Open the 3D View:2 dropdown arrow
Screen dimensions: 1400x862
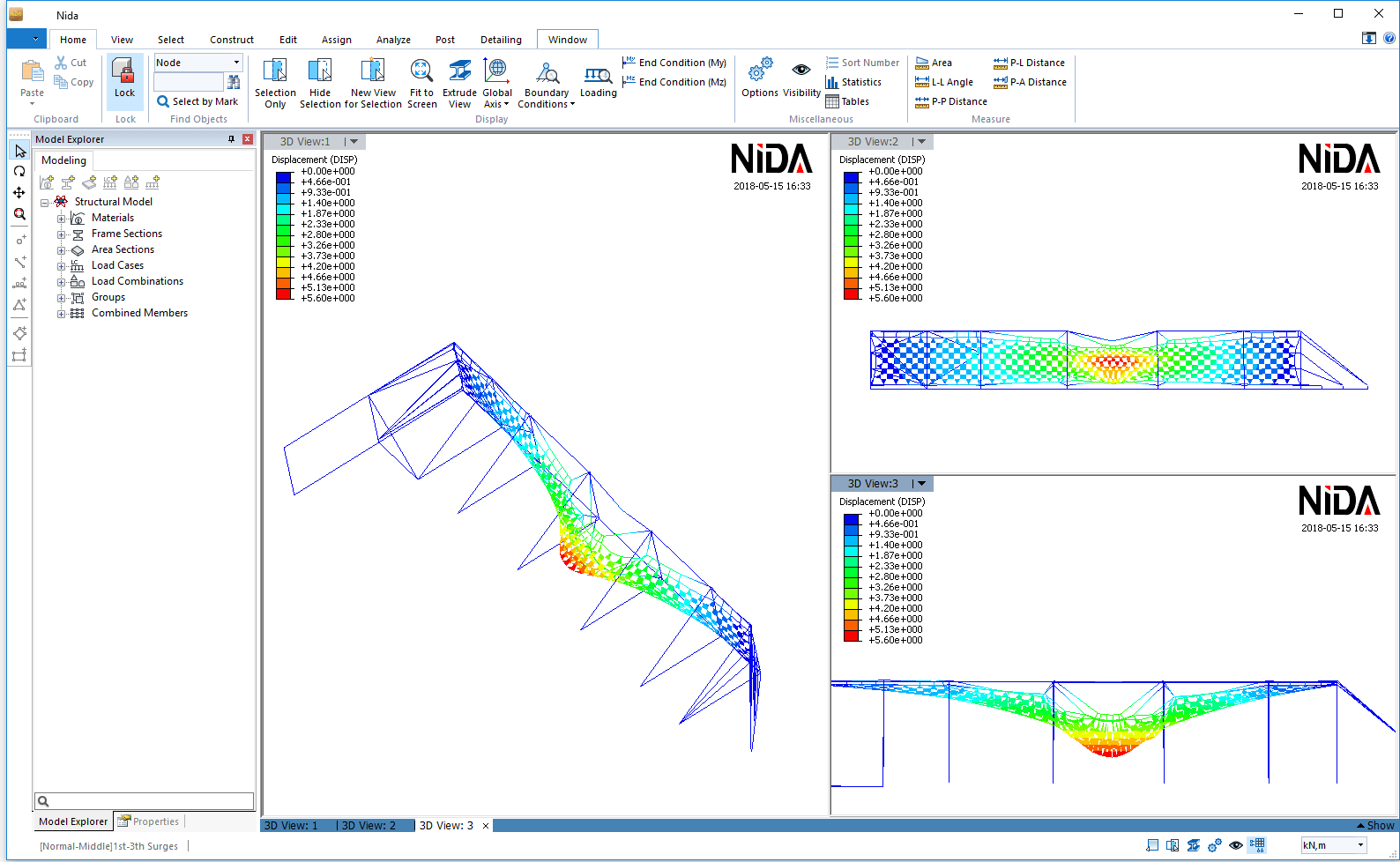tap(921, 142)
